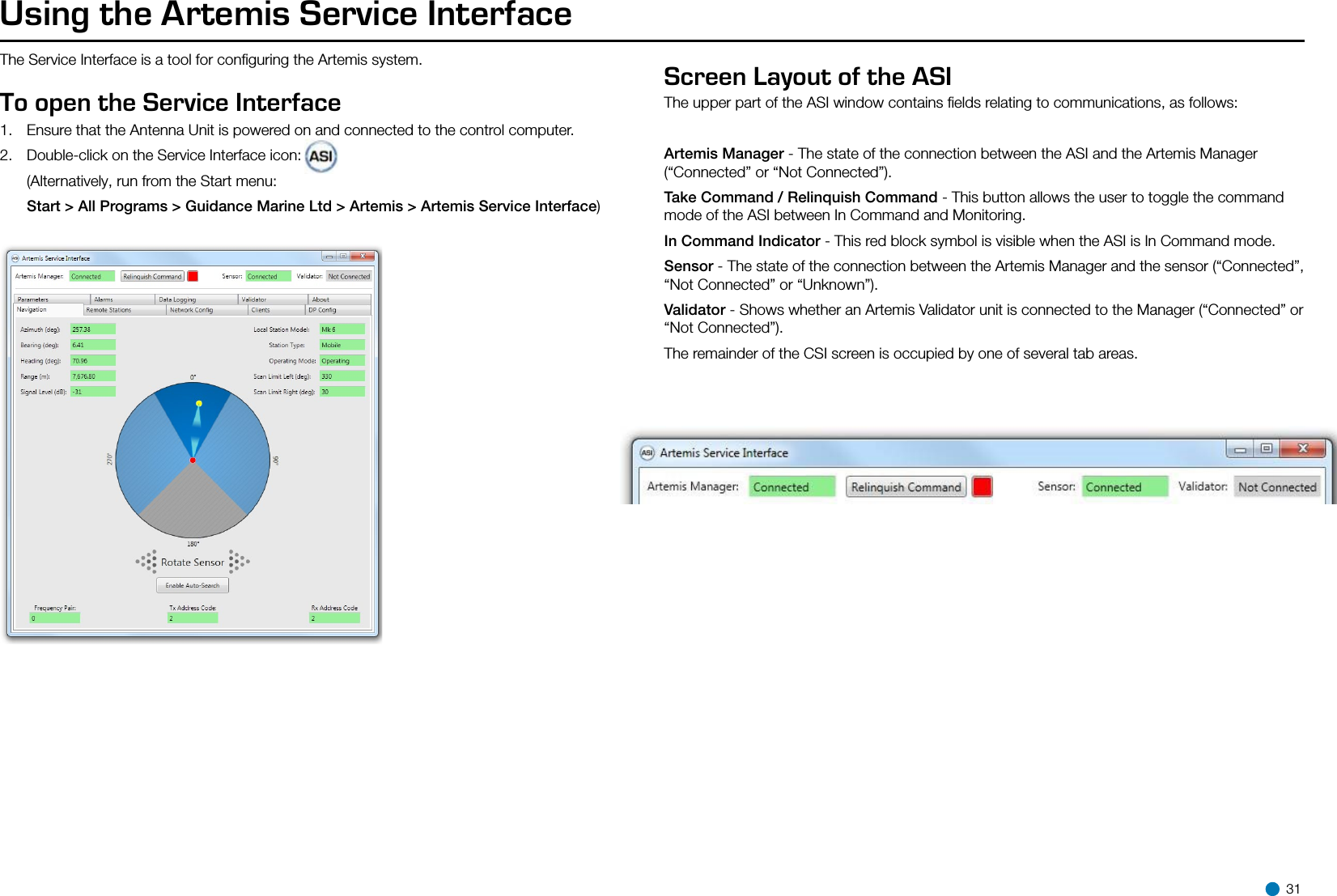The image size is (1337, 896).
Task: Click the round ASI Service Interface icon in step 2
Action: point(321,156)
